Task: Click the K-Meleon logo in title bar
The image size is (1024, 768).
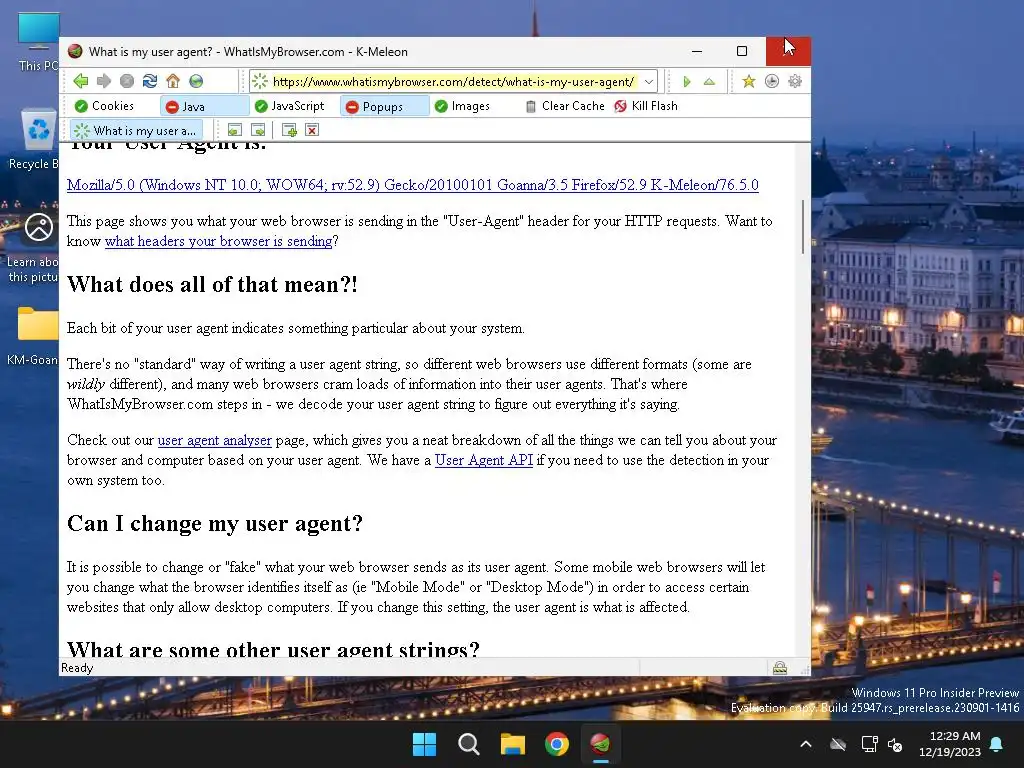Action: tap(75, 51)
